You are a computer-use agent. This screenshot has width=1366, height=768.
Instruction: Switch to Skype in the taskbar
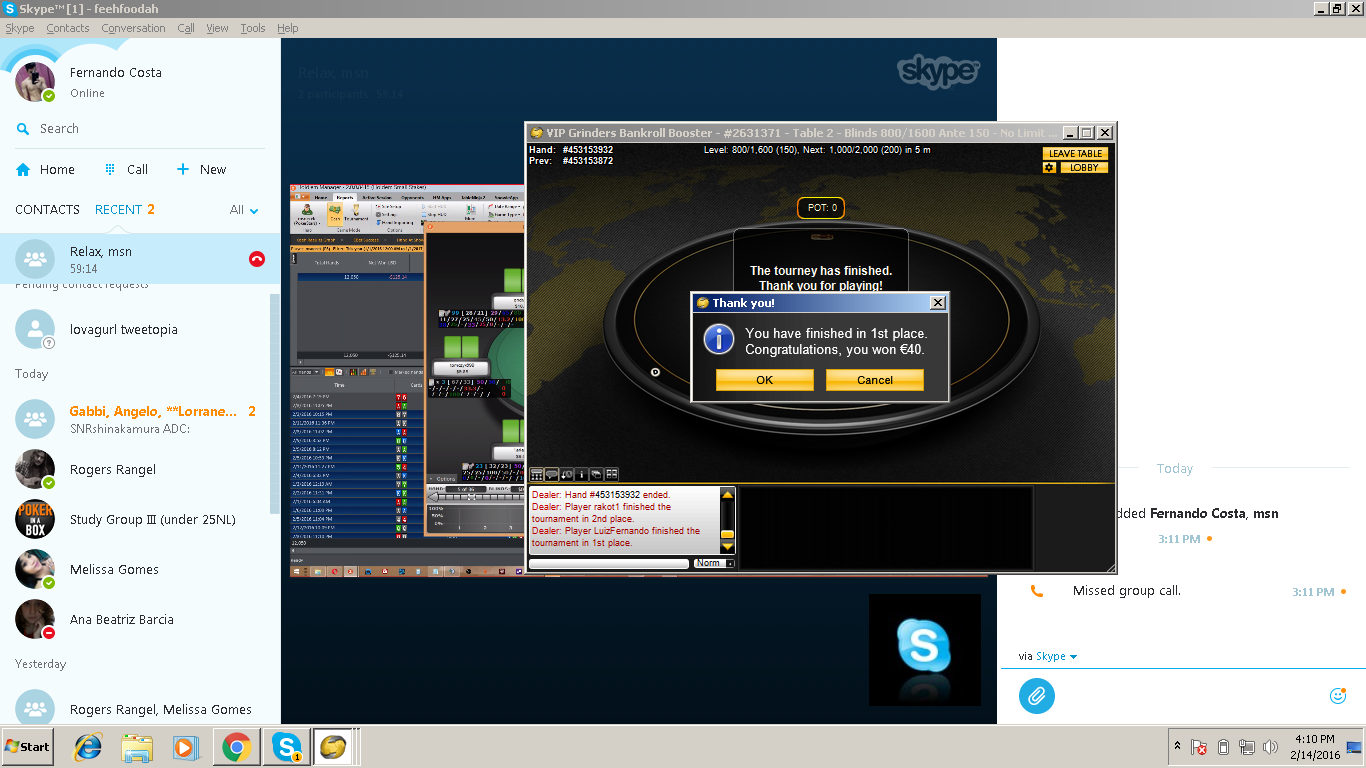[x=287, y=747]
